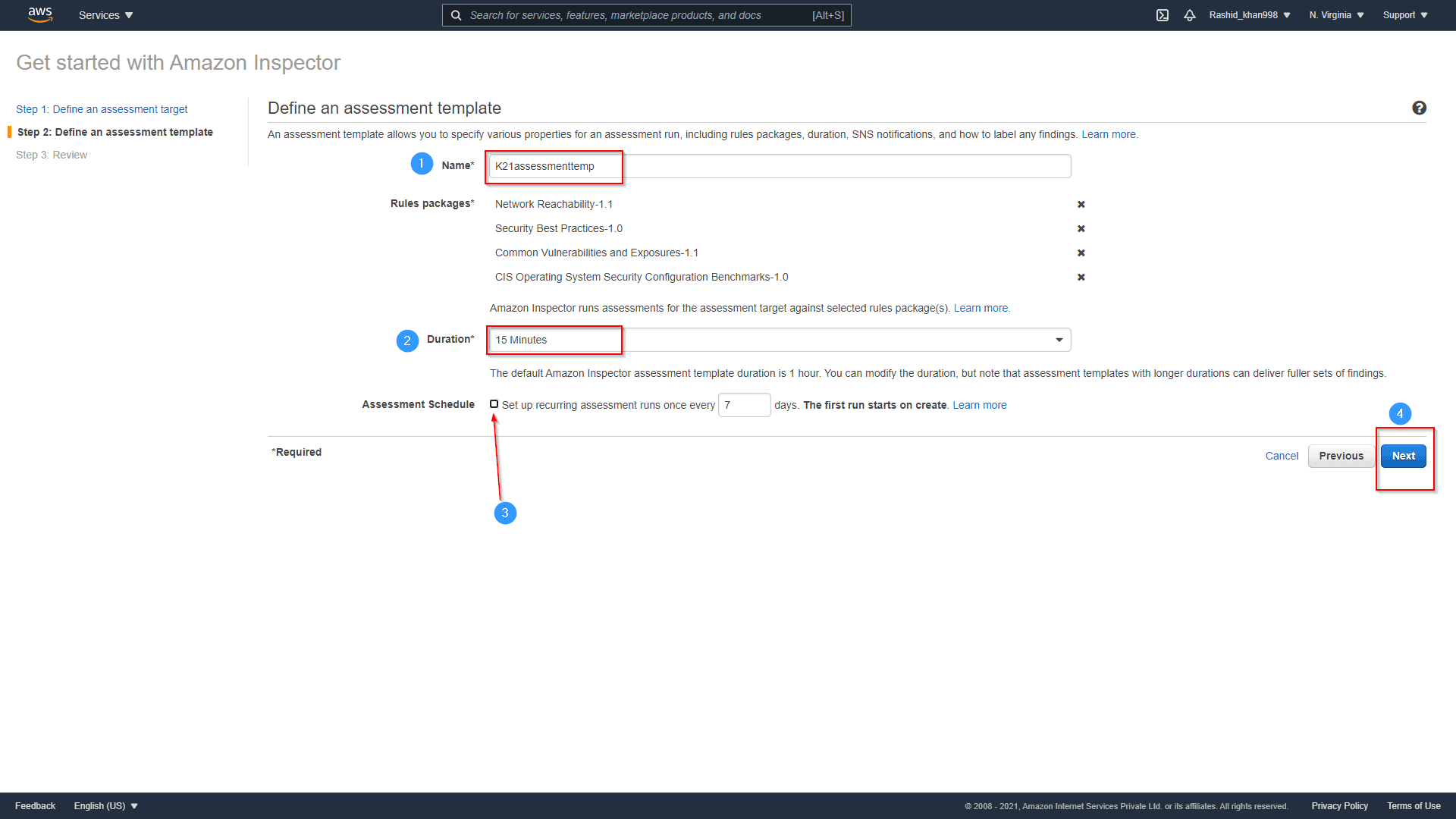Open the Duration dropdown
This screenshot has width=1456, height=819.
click(x=1059, y=340)
